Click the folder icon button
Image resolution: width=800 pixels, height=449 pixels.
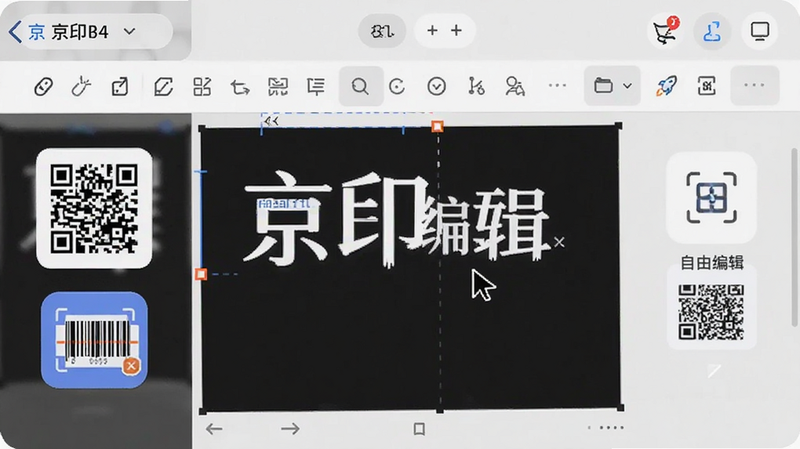(604, 85)
